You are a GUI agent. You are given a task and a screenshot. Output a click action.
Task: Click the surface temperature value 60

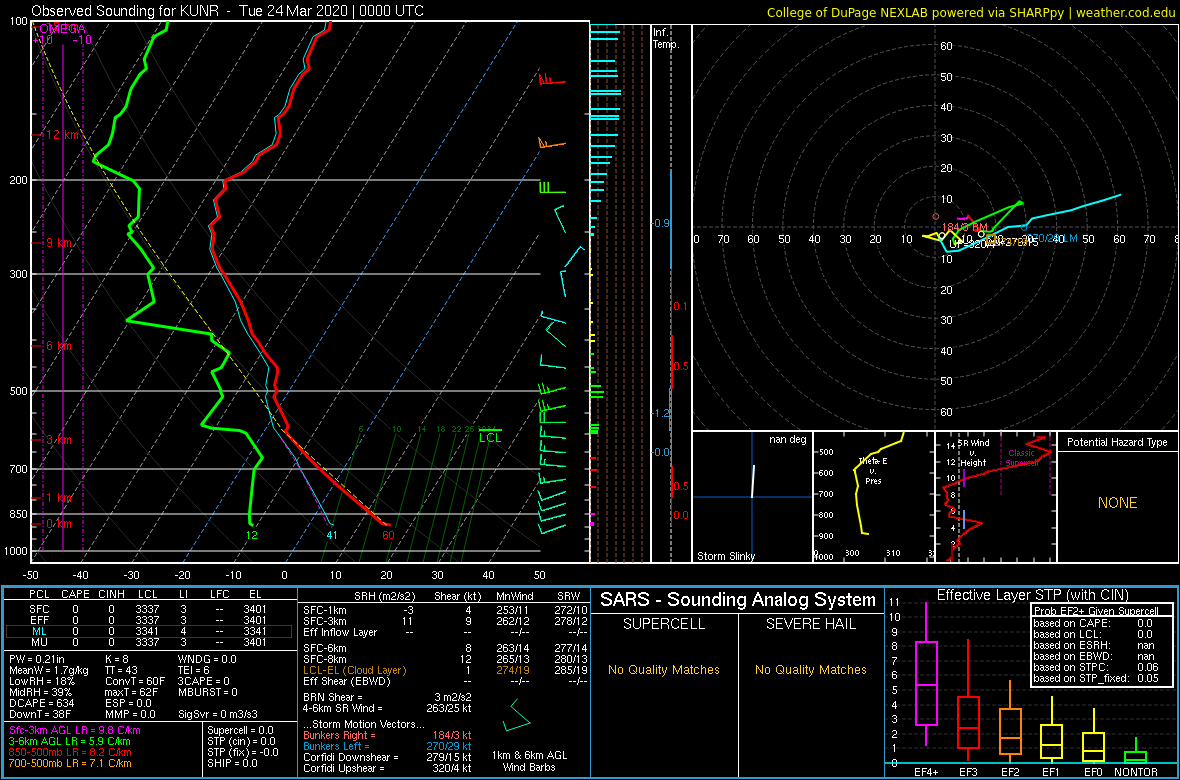[388, 535]
